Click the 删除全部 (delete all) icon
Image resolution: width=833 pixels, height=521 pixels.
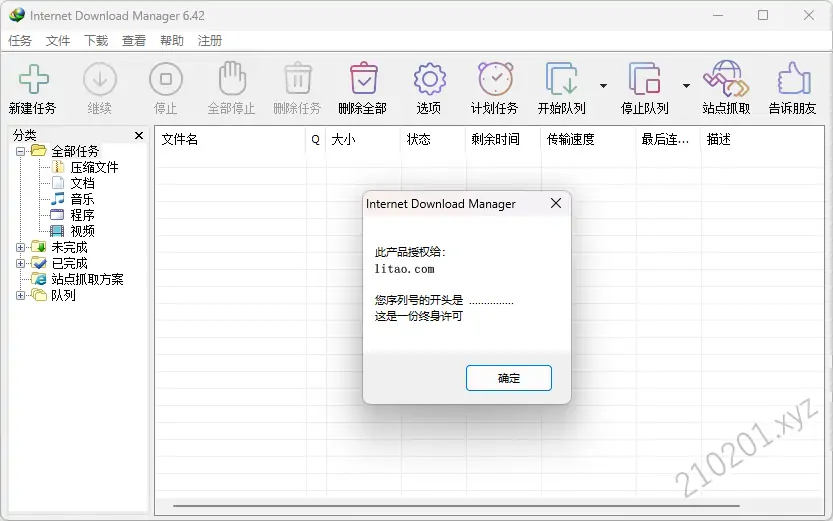click(x=363, y=79)
